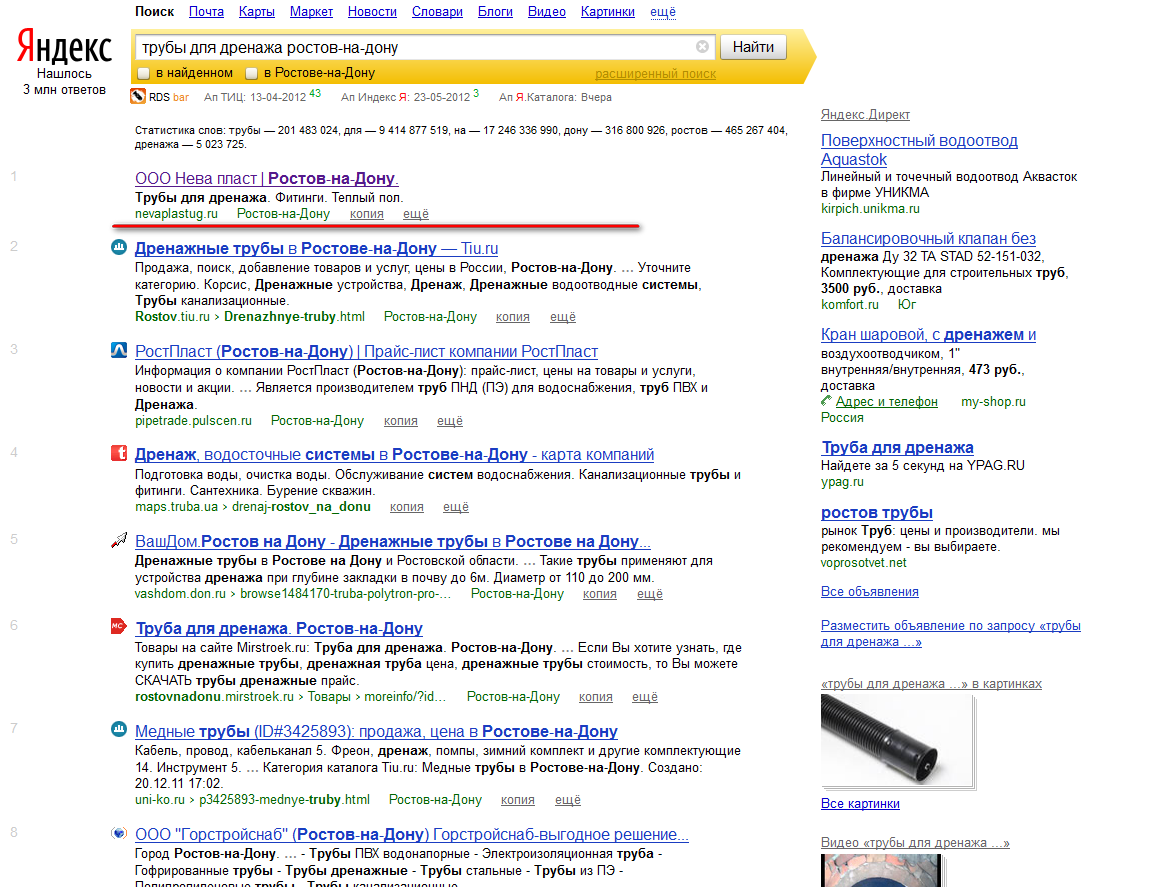The width and height of the screenshot is (1166, 887).
Task: Expand 'ещё' in the top services menu
Action: pyautogui.click(x=663, y=12)
